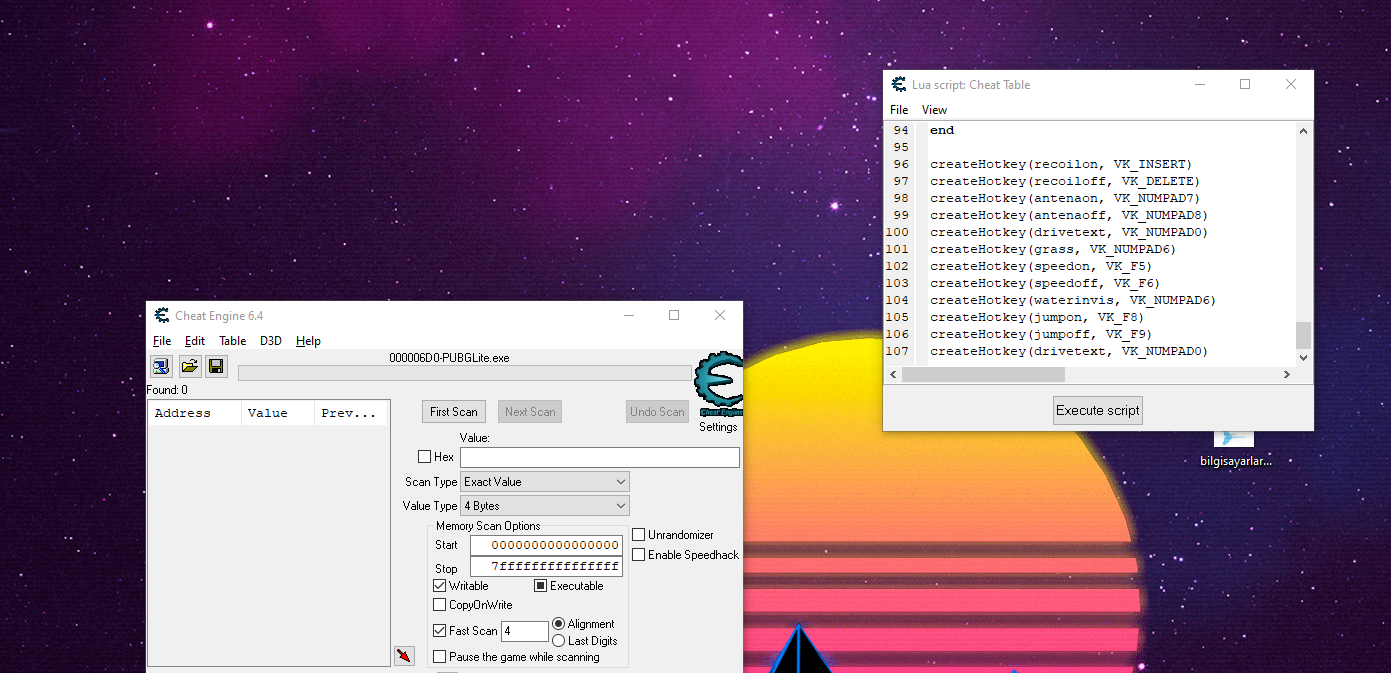Click the Lua script window title icon
Image resolution: width=1391 pixels, height=673 pixels.
pos(899,85)
